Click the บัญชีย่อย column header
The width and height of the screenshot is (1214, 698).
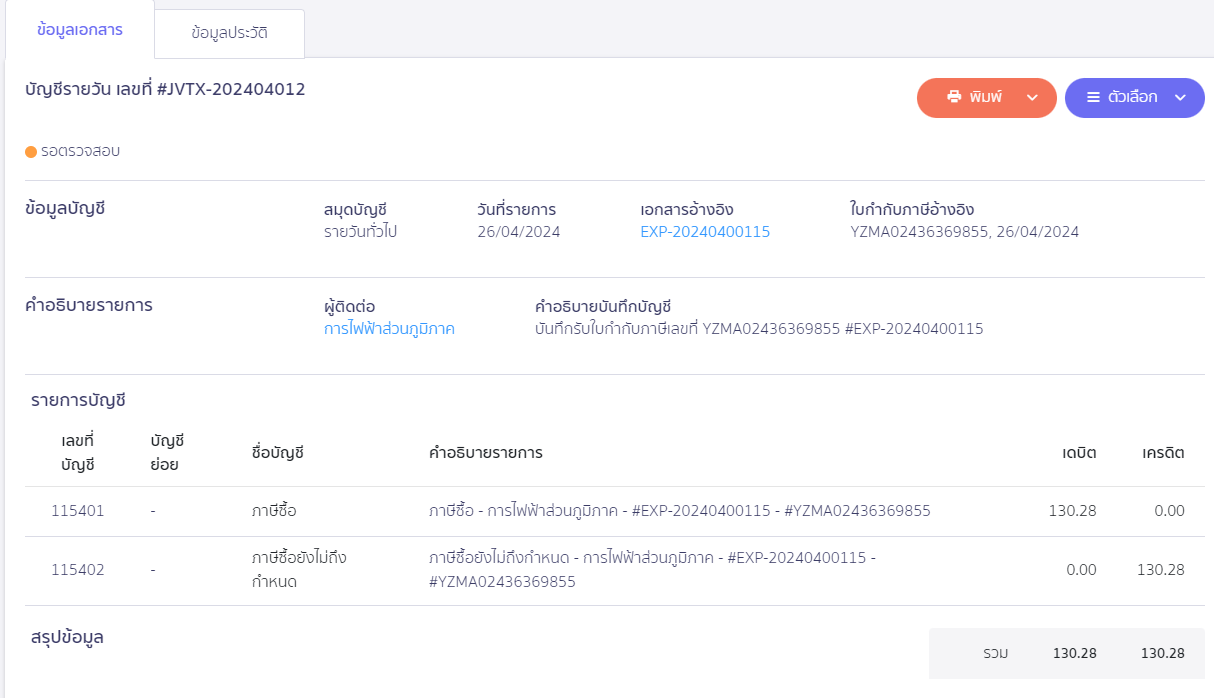click(x=168, y=452)
